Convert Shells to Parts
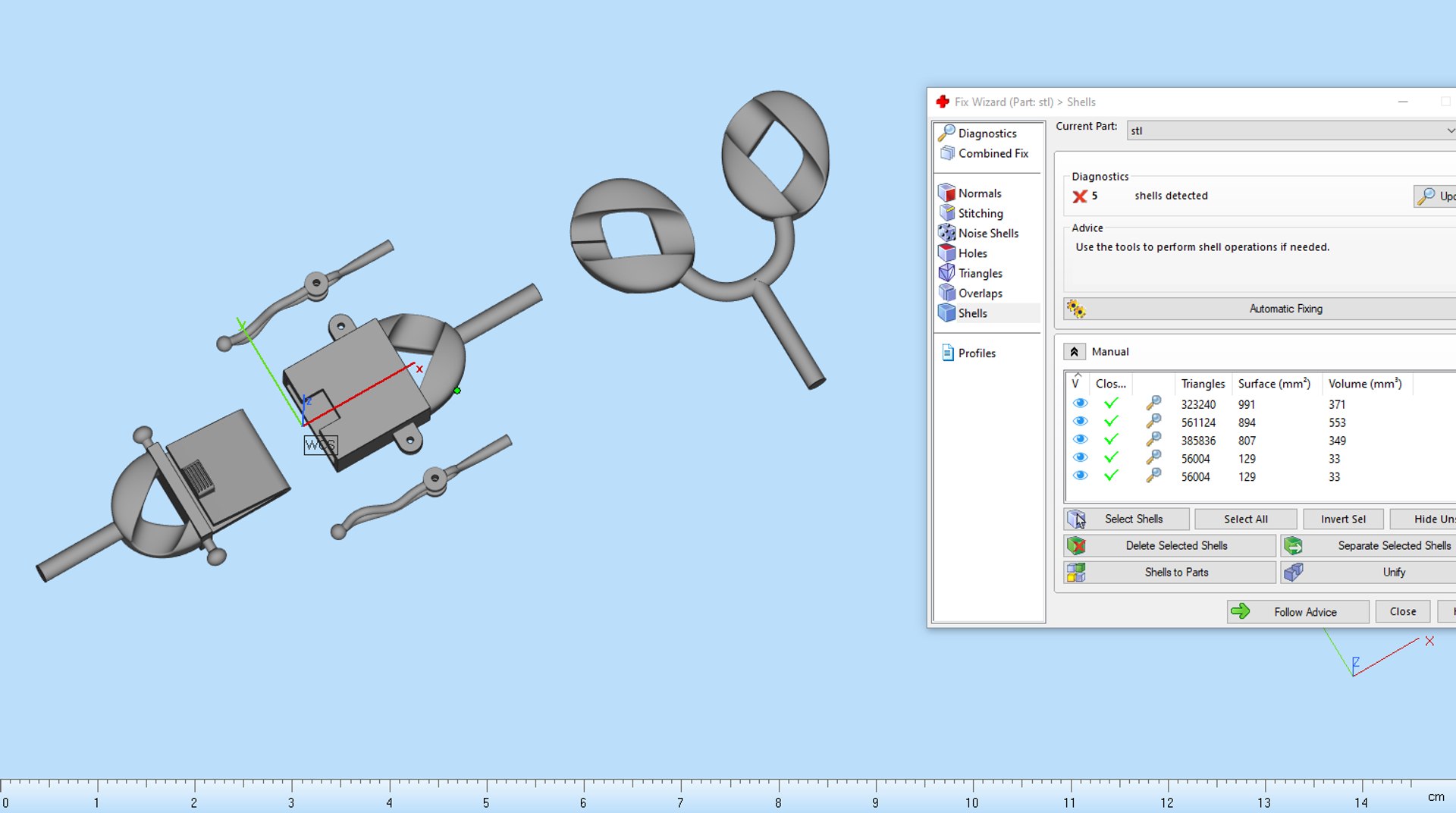1456x813 pixels. (1169, 572)
